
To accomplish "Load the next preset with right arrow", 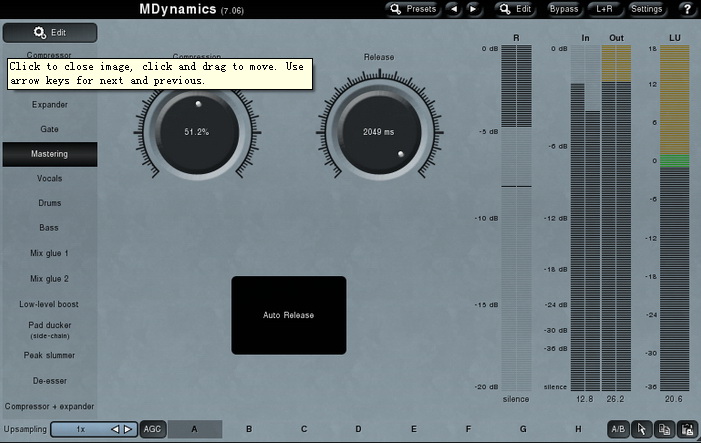I will pos(473,9).
